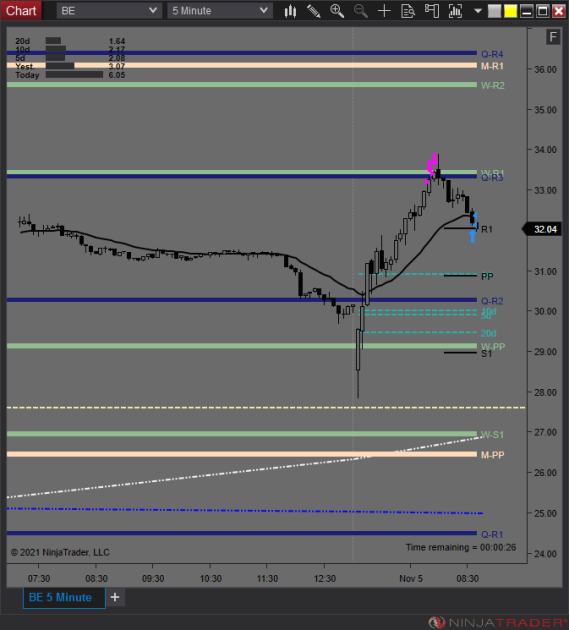Viewport: 569px width, 630px height.
Task: Toggle the Chart Trader panel icon
Action: click(x=432, y=11)
